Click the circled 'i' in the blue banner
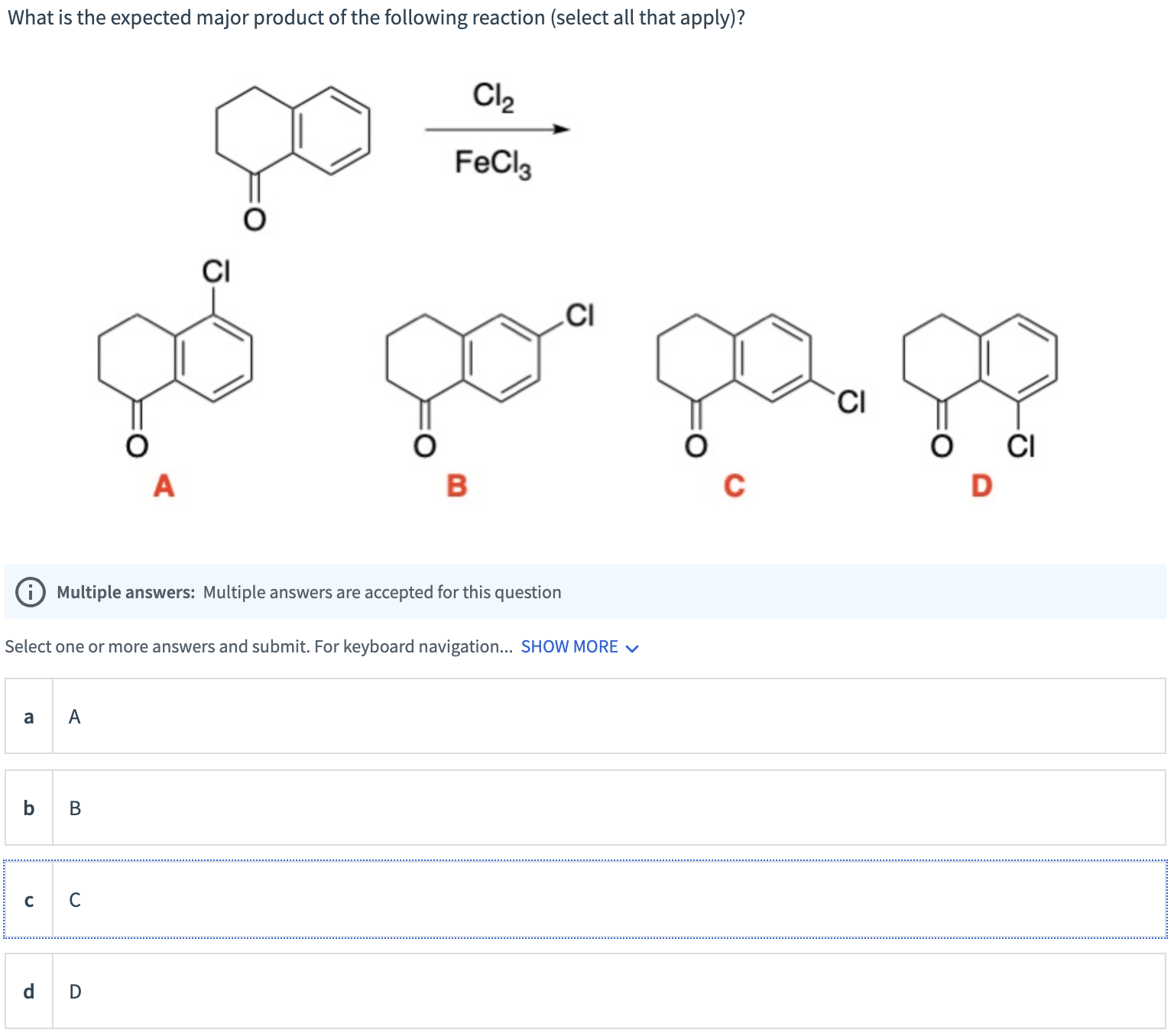 [x=29, y=591]
